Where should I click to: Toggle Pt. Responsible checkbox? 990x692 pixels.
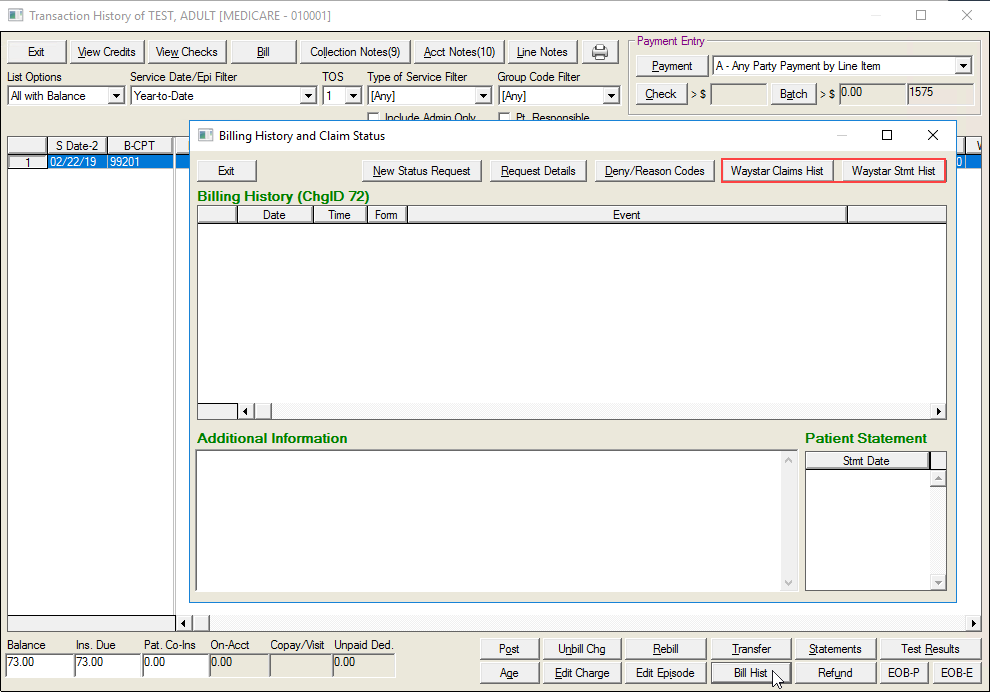[504, 117]
